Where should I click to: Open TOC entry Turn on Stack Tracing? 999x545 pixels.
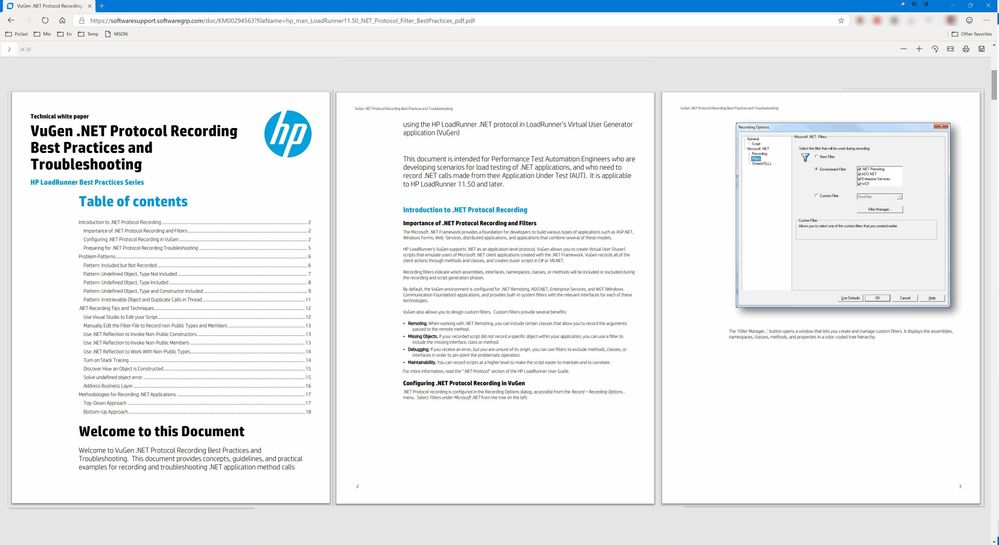[x=197, y=360]
